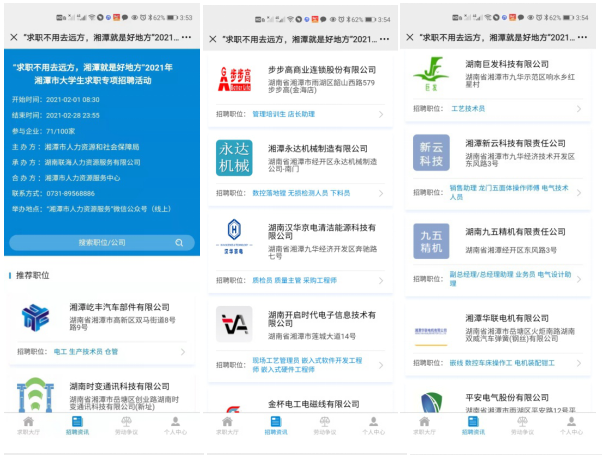Open the green 巨发 company logo

click(431, 74)
